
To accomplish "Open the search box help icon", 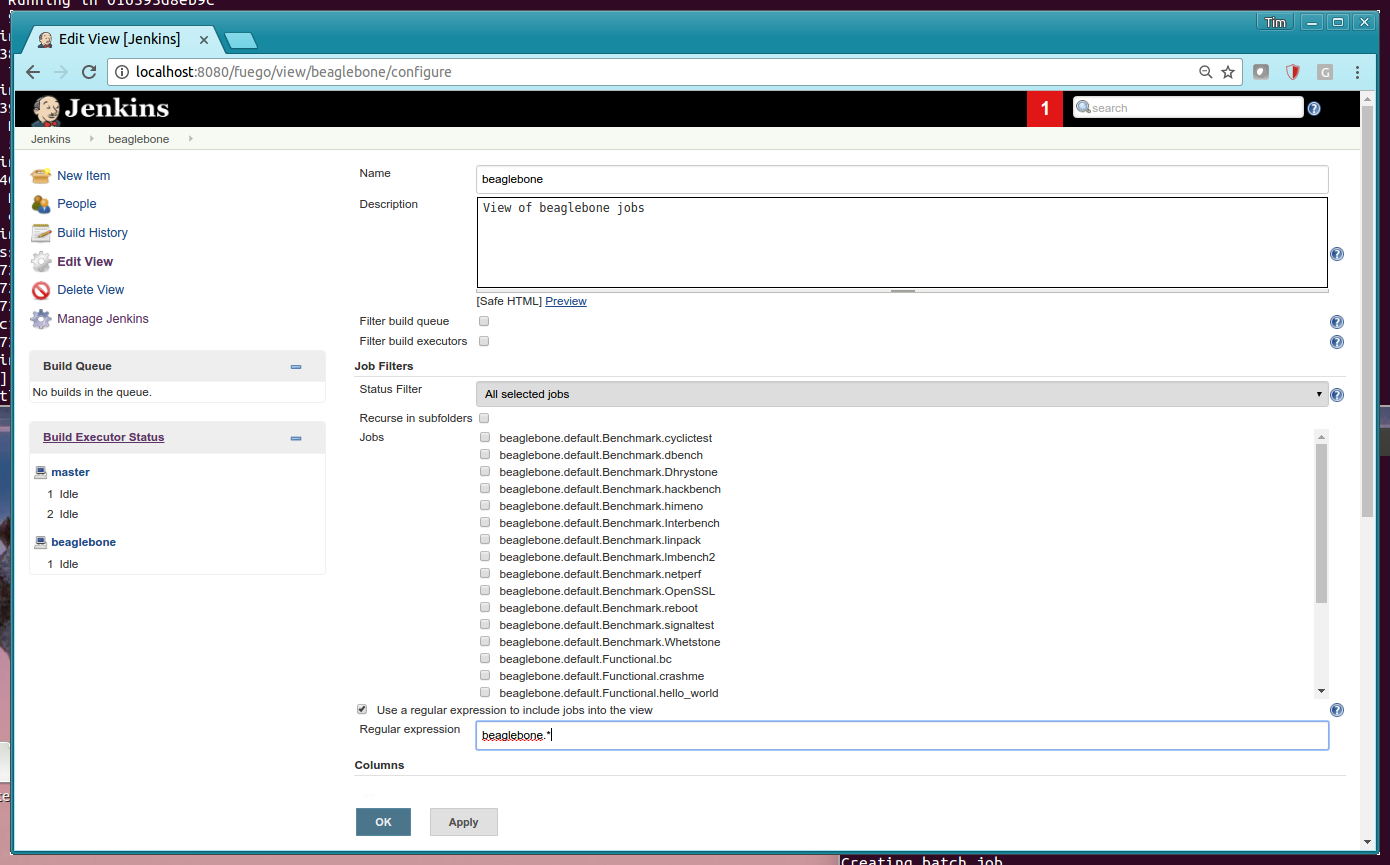I will click(x=1314, y=108).
